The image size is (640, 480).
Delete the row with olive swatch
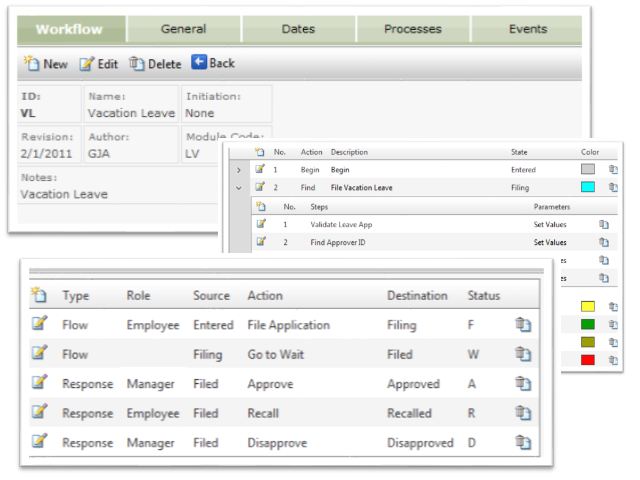pos(613,342)
